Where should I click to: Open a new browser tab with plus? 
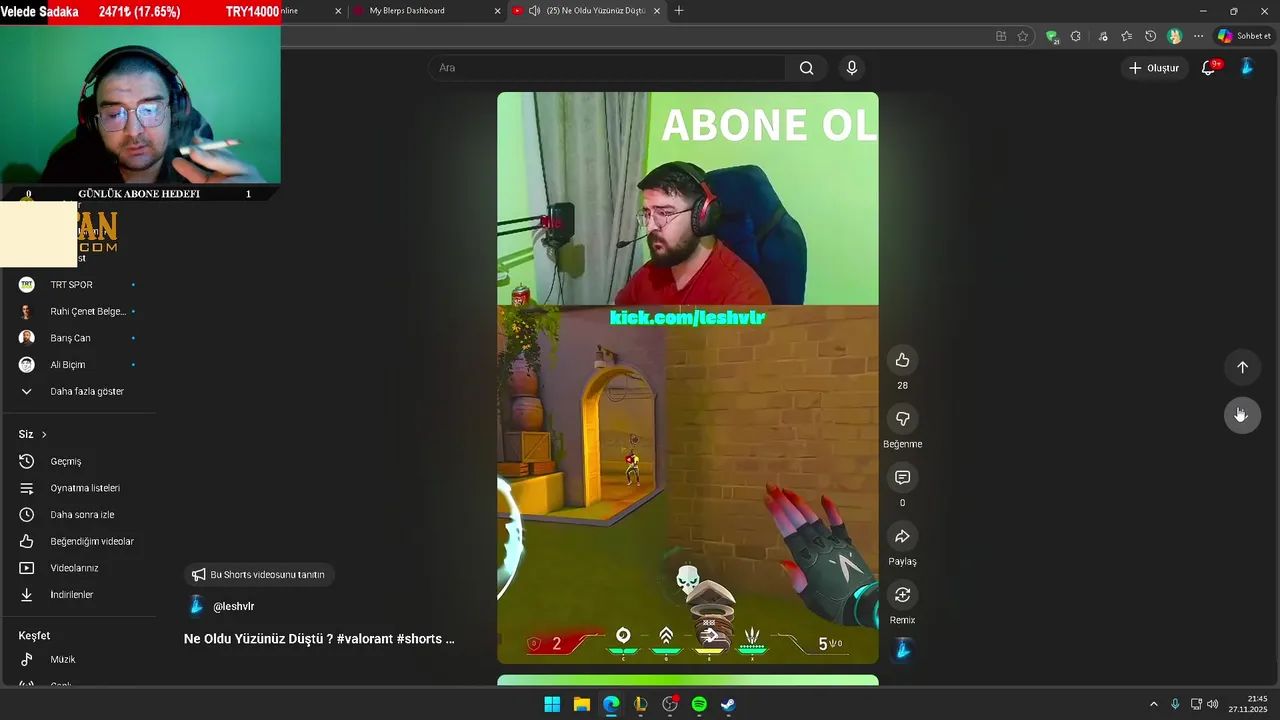tap(679, 10)
